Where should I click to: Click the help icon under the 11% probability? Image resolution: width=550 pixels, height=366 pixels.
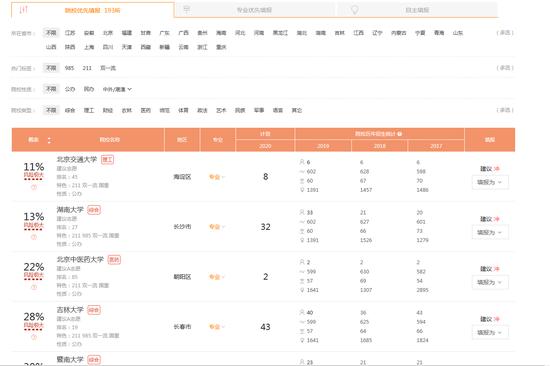tap(34, 187)
